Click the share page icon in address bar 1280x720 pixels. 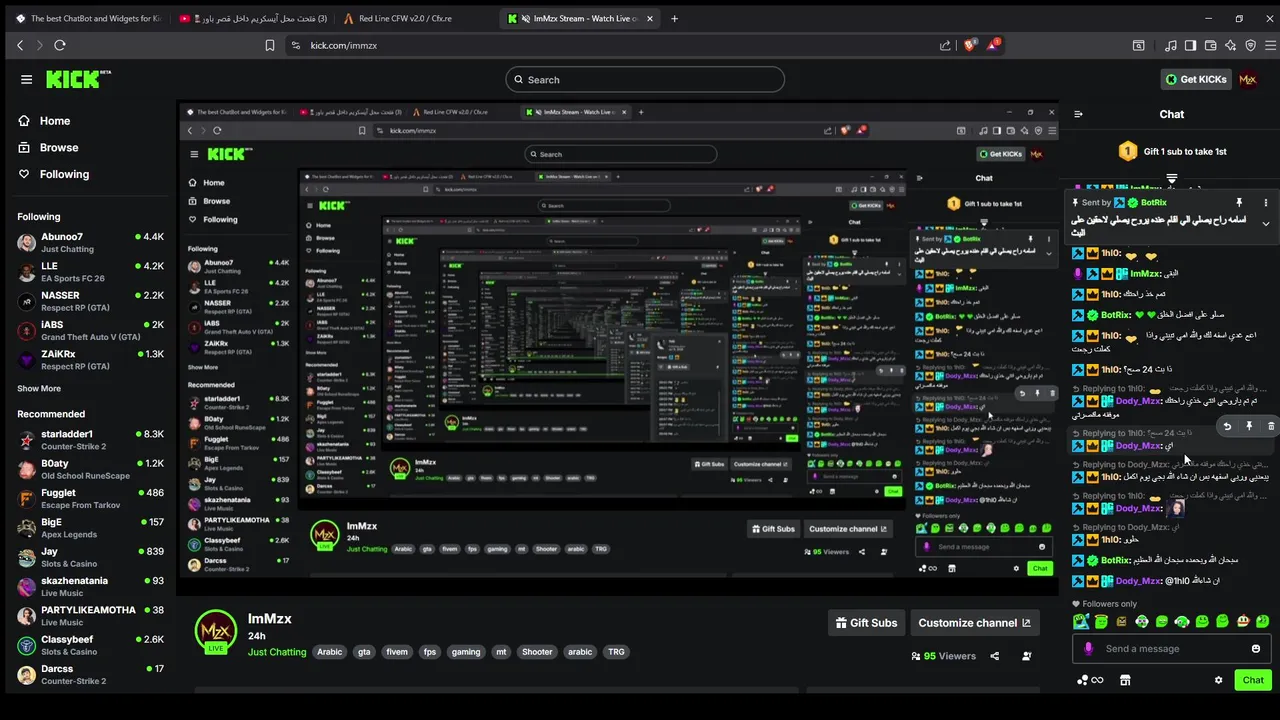tap(945, 45)
